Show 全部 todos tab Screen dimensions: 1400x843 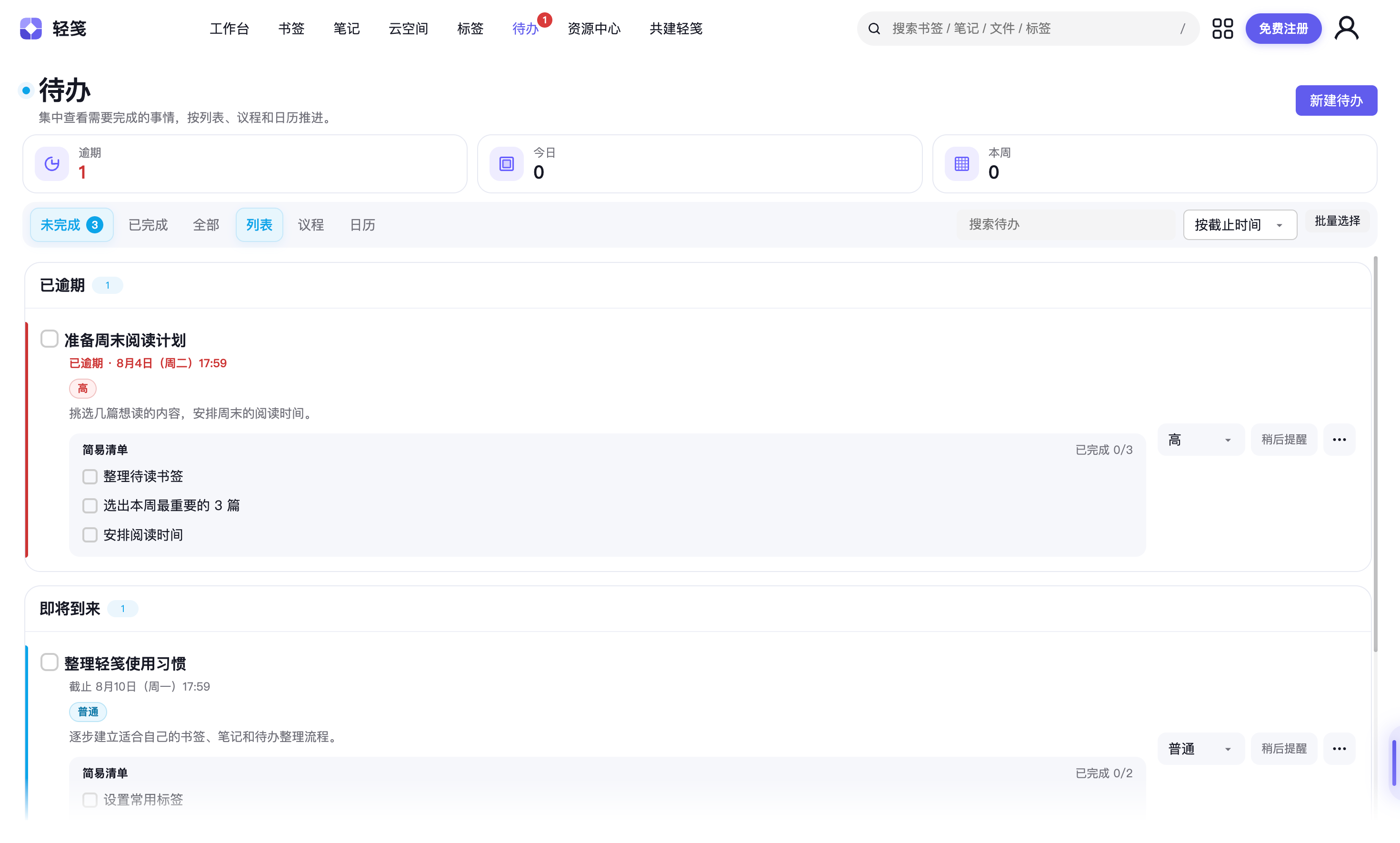[x=206, y=225]
